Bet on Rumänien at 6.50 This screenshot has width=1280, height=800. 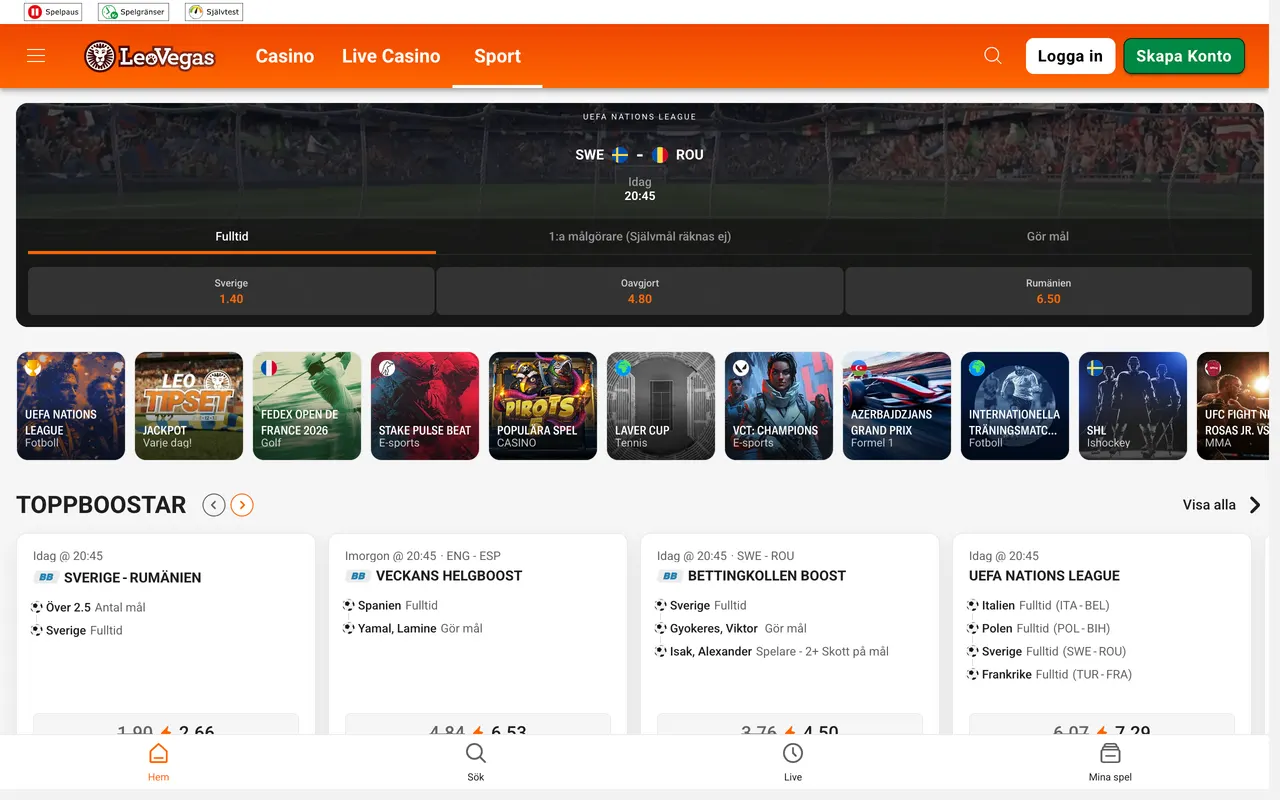click(x=1048, y=291)
